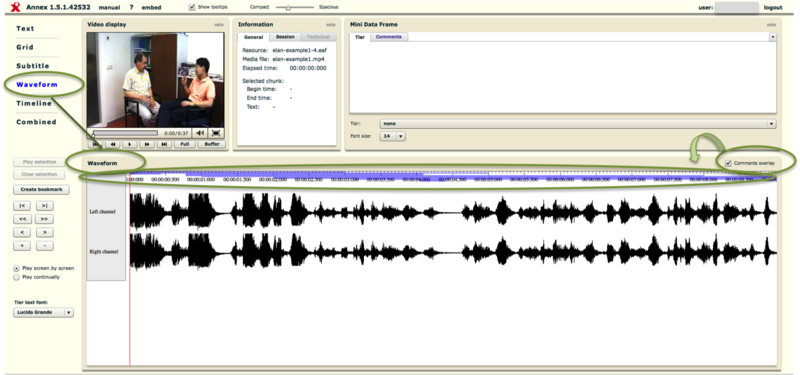Jump to start of video
The width and height of the screenshot is (800, 375).
(x=96, y=144)
